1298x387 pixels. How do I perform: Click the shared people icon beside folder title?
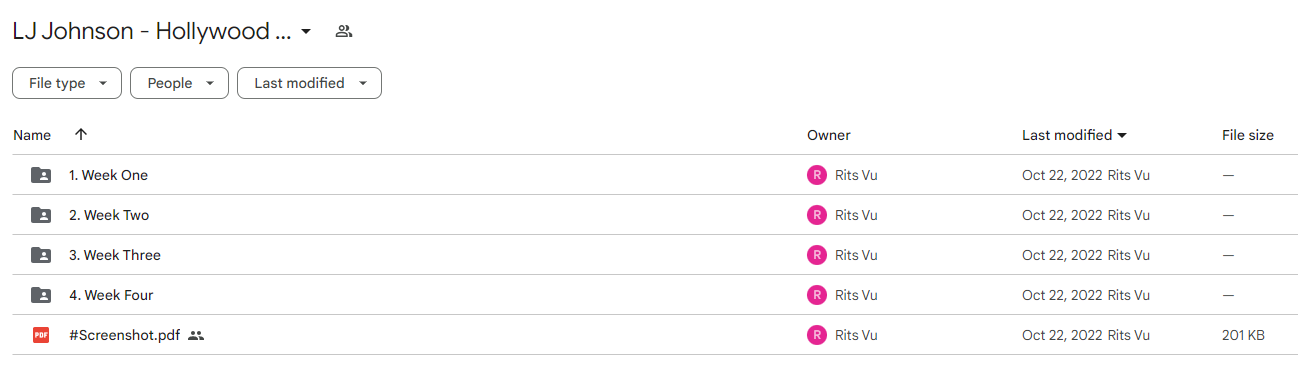pos(344,31)
